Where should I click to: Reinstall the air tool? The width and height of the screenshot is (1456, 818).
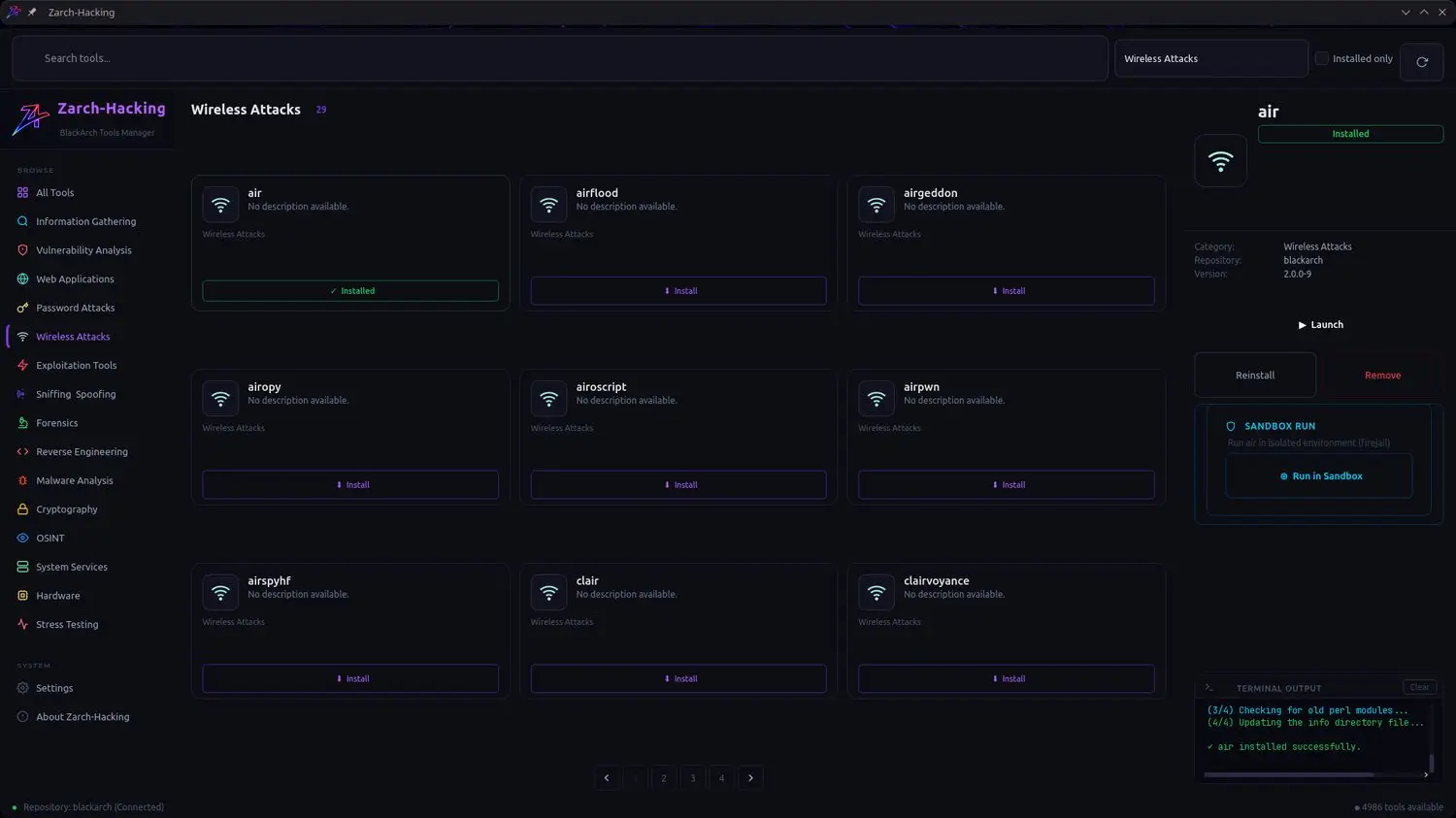(x=1255, y=376)
